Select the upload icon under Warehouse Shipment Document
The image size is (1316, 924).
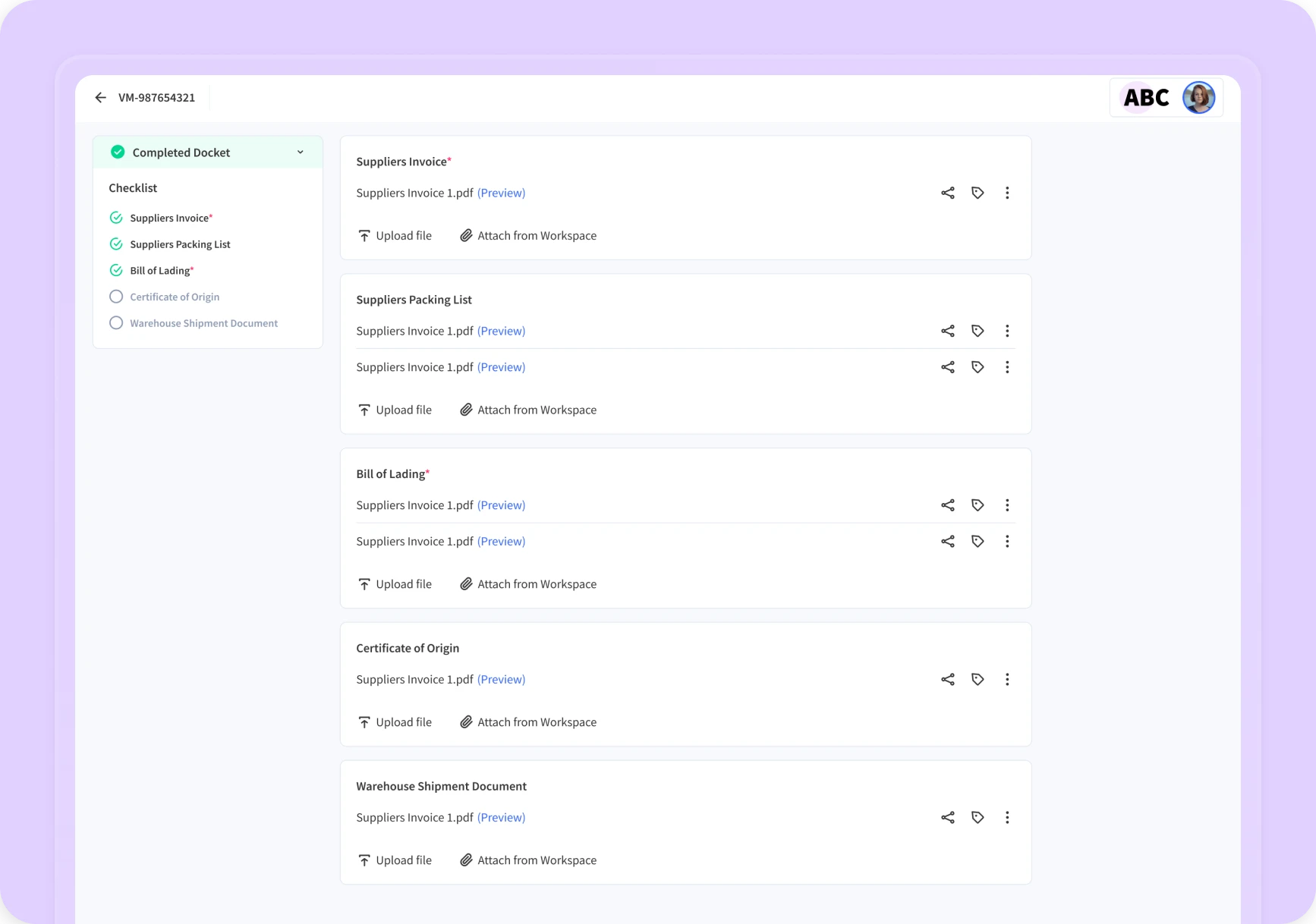point(365,860)
